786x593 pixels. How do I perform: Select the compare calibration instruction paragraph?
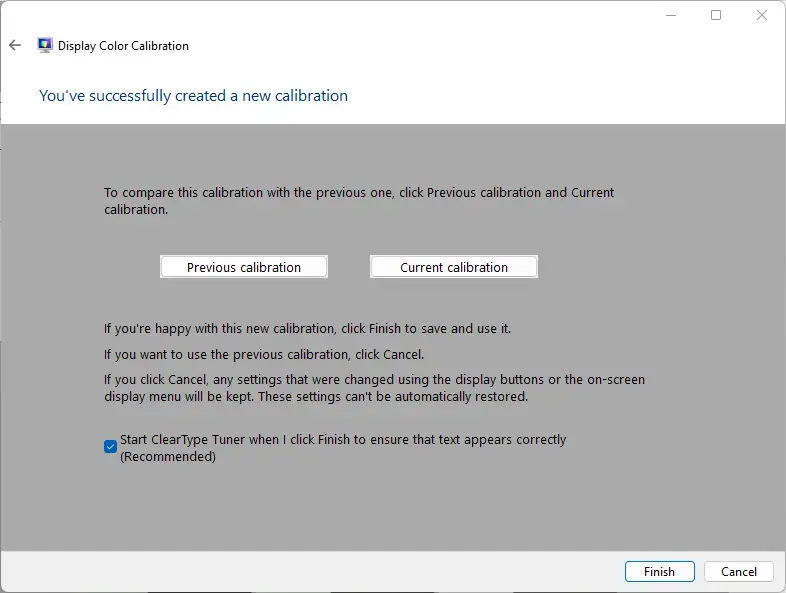[359, 201]
